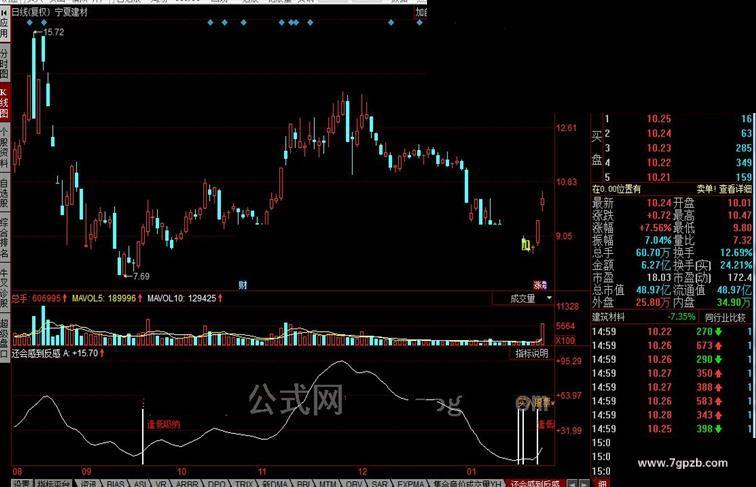Click the 总市值 48.97亿 value
The image size is (756, 487).
[x=654, y=290]
